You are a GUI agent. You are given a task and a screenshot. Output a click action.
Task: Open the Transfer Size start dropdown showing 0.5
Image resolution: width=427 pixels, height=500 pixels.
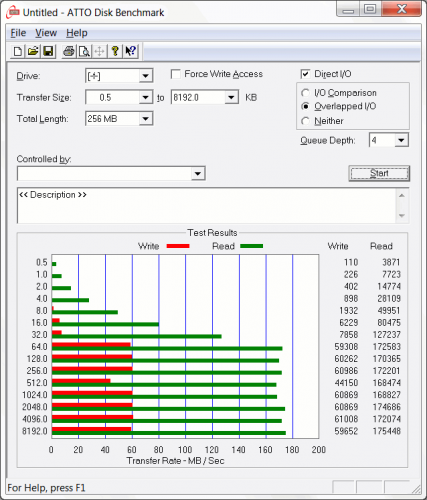point(145,98)
